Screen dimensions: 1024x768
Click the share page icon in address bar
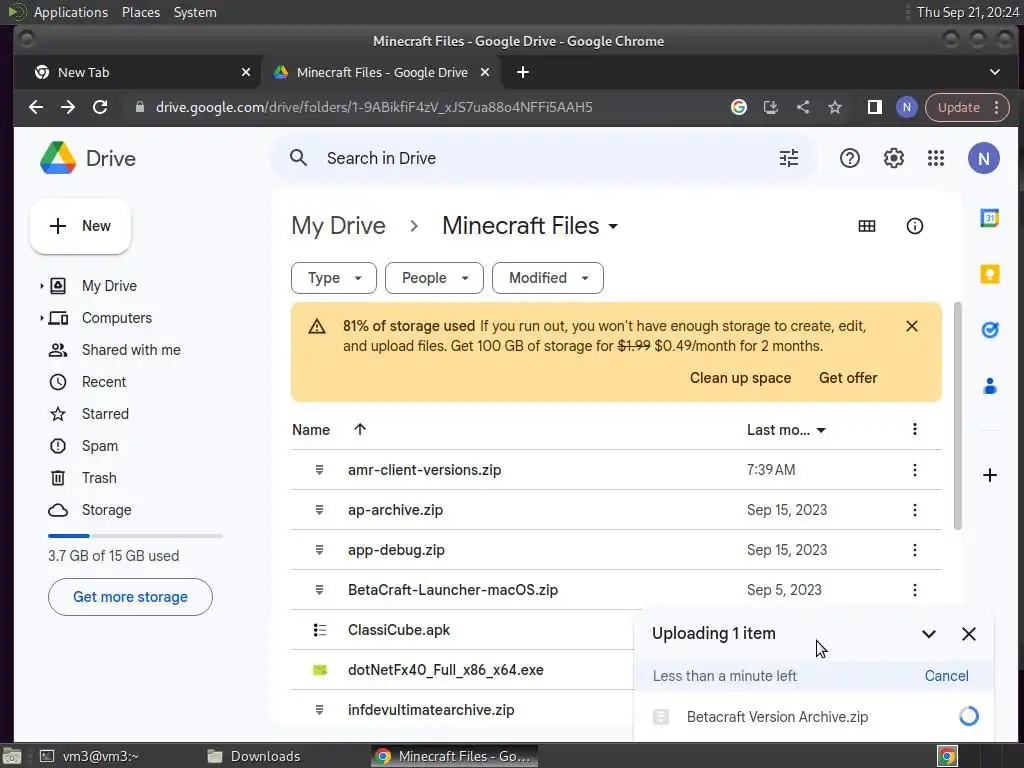tap(803, 107)
